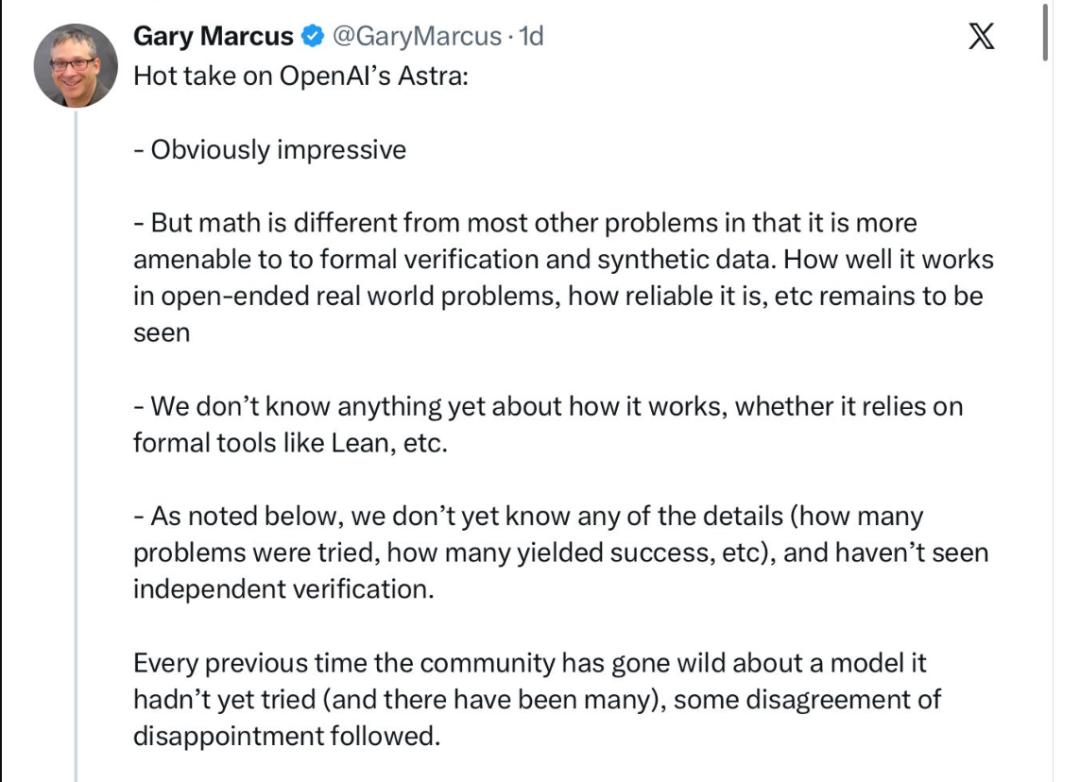
Task: Click the paragraph starting "Every previous time"
Action: click(x=537, y=699)
